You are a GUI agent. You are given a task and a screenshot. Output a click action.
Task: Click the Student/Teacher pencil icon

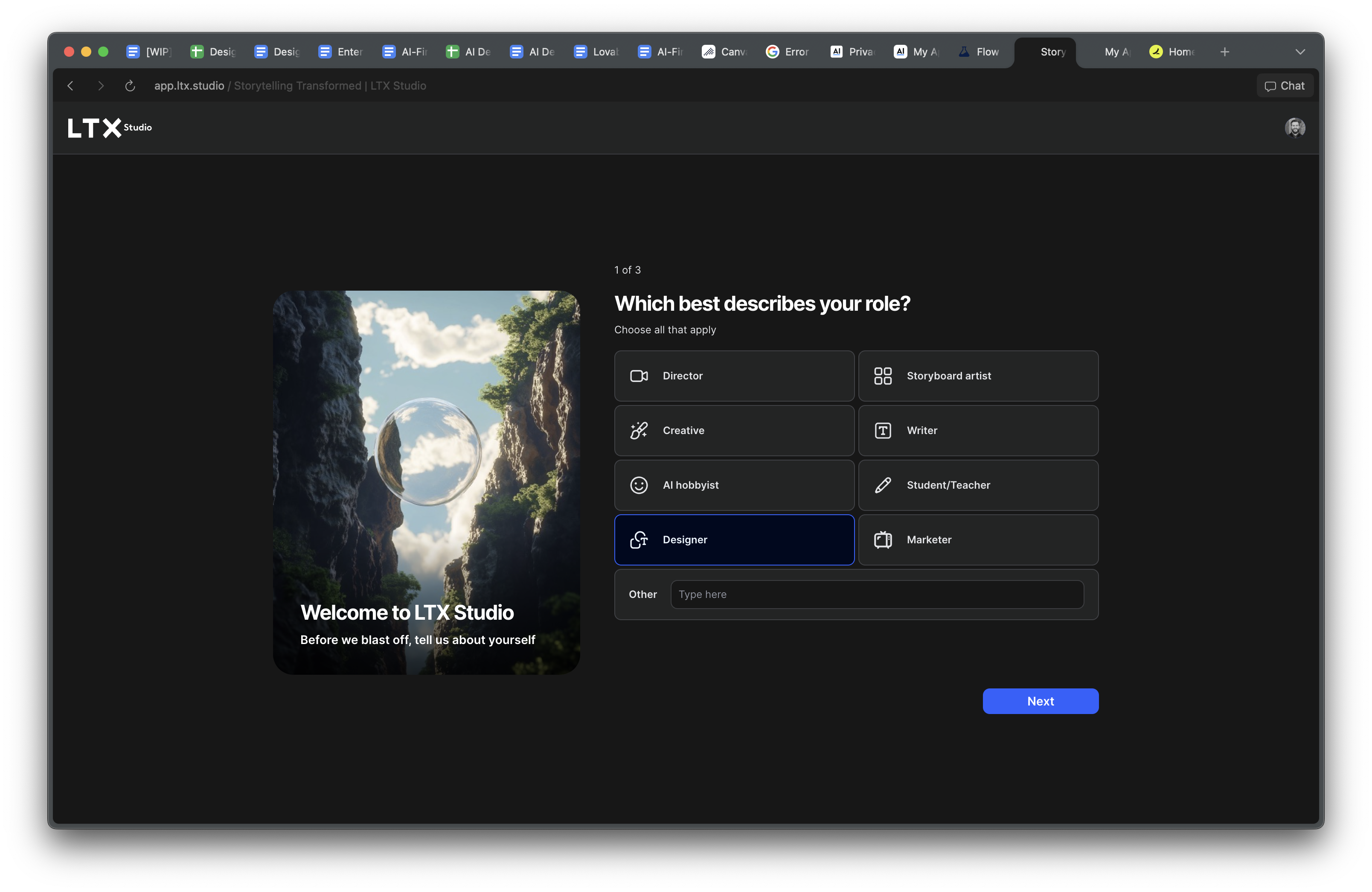pyautogui.click(x=883, y=485)
